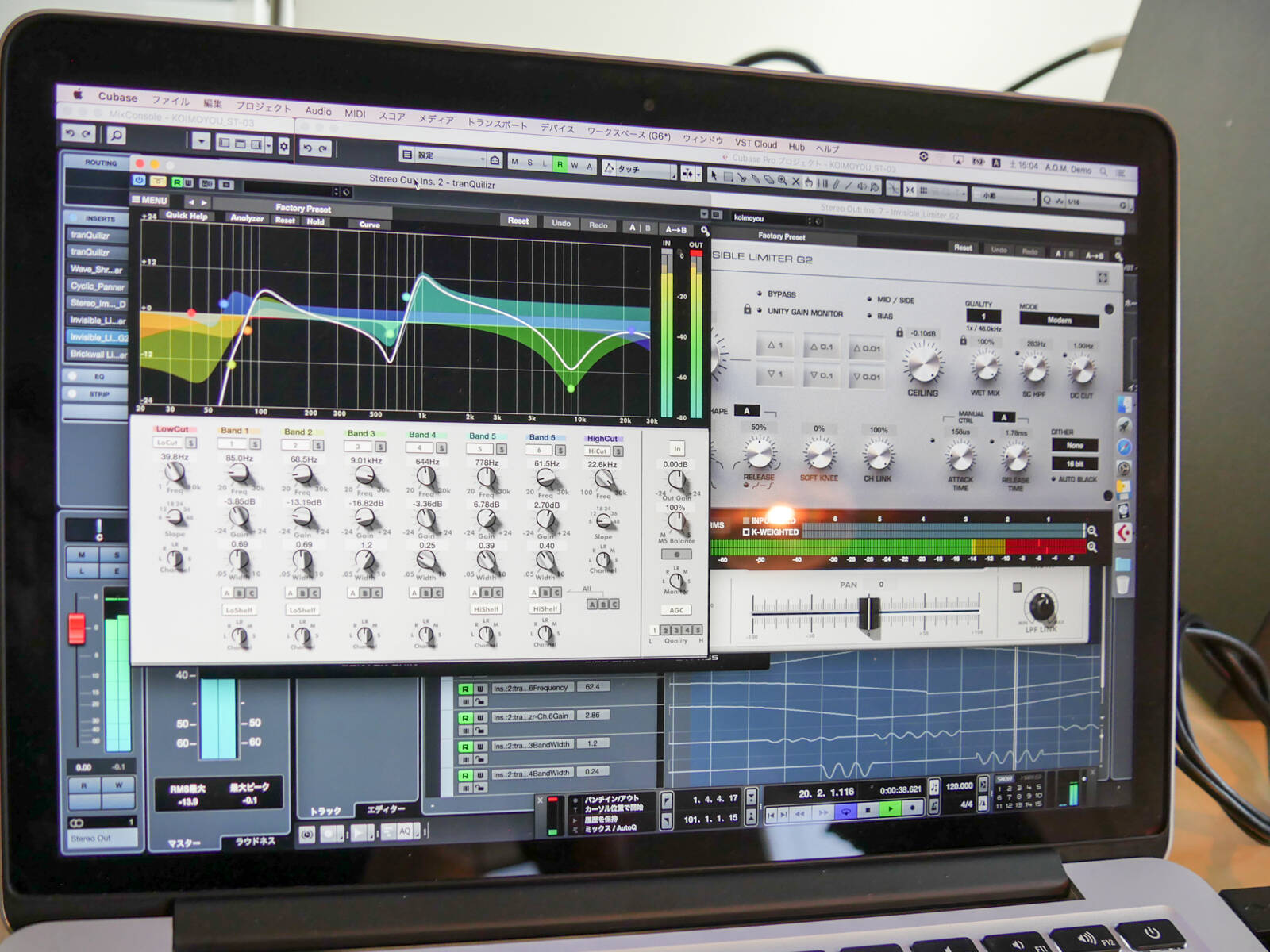The image size is (1270, 952).
Task: Click the play button in transport bar
Action: pos(891,809)
